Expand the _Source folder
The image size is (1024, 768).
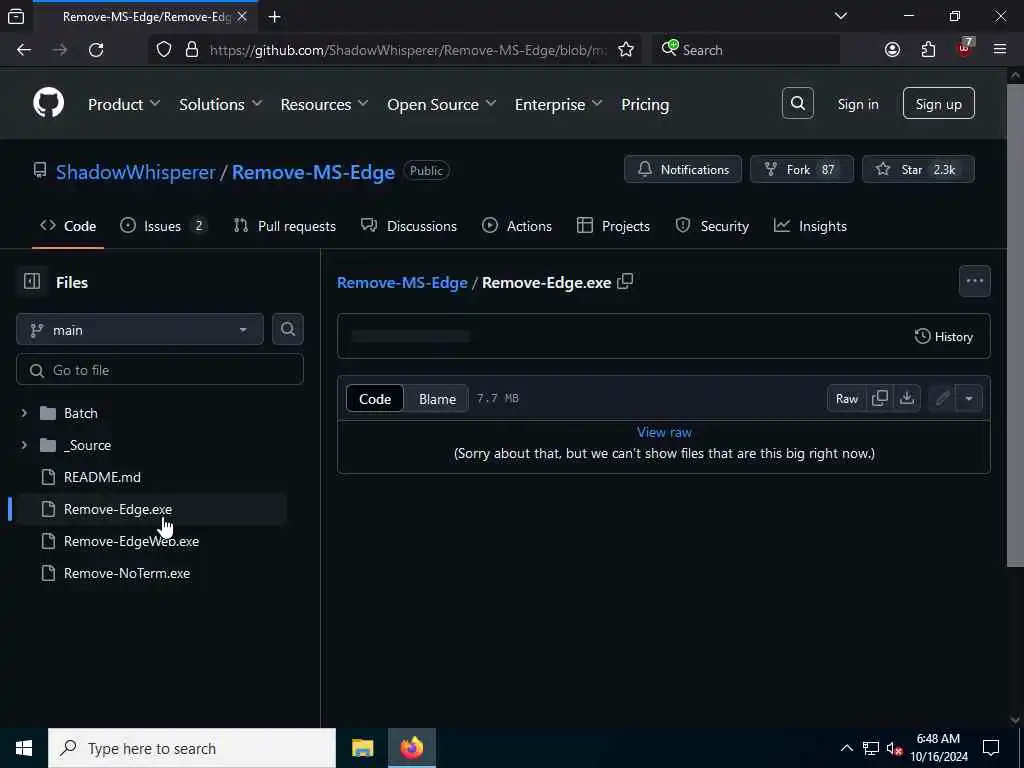point(24,445)
